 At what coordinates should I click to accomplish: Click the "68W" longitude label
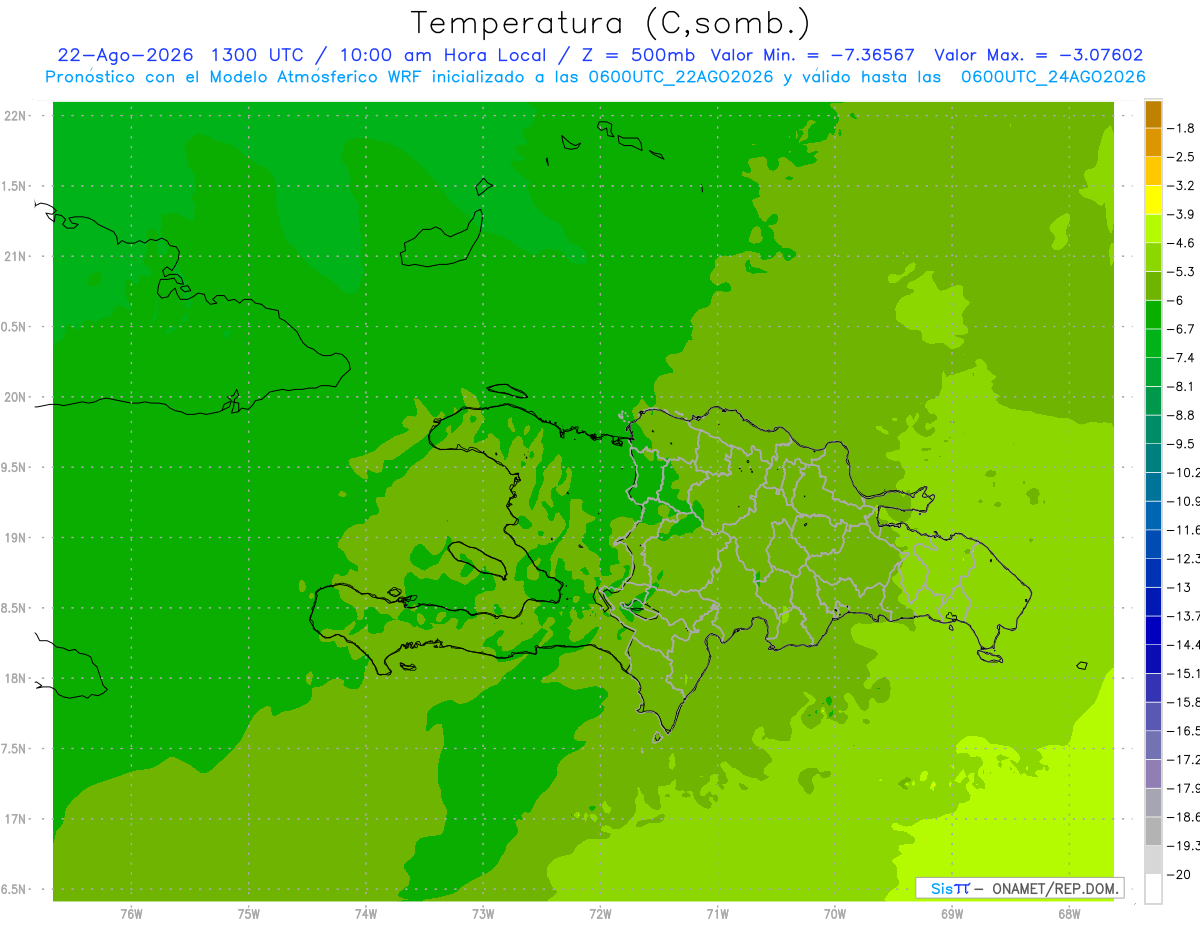(x=1069, y=914)
